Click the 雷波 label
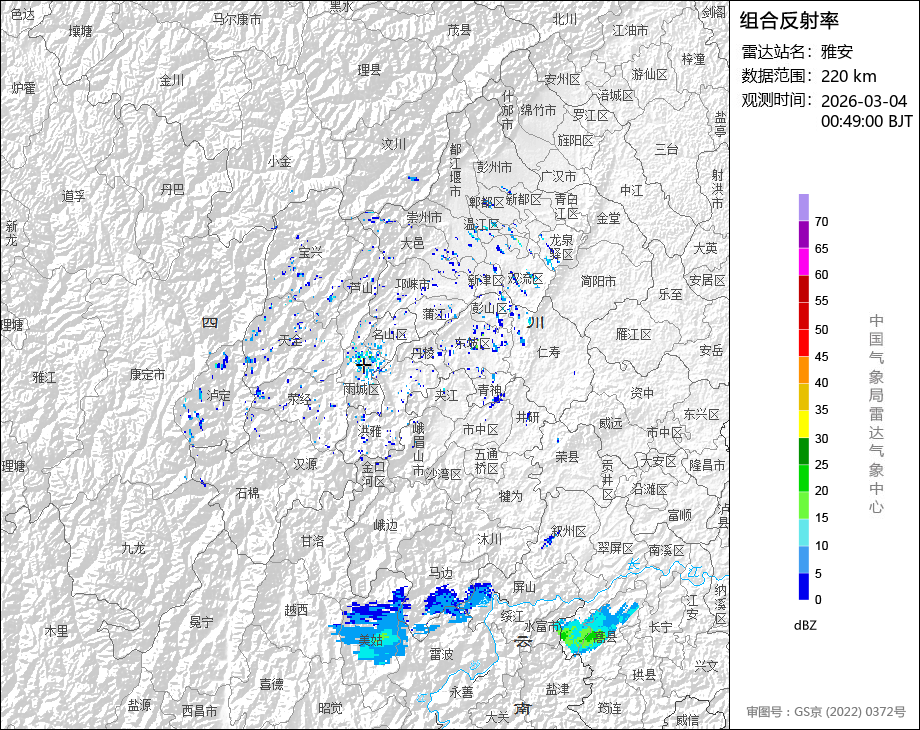920x730 pixels. pos(441,654)
